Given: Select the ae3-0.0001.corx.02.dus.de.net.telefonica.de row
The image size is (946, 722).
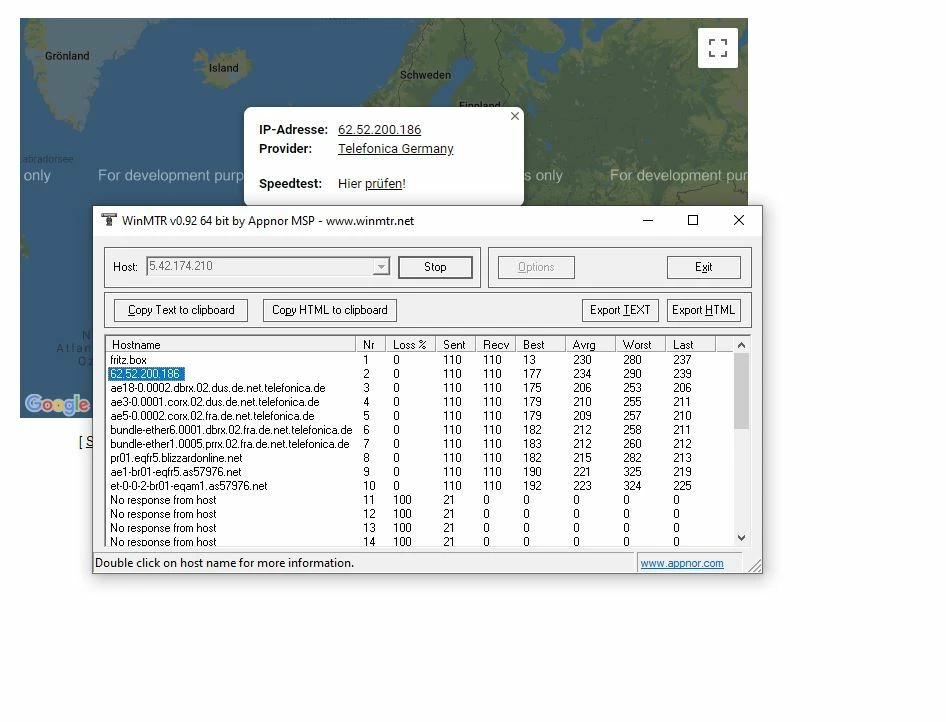Looking at the screenshot, I should click(x=419, y=402).
